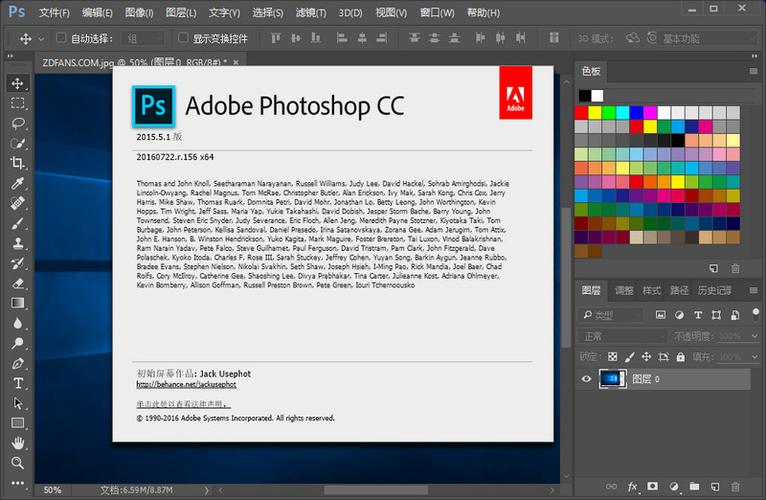Open the 文件(F) menu
The image size is (766, 500).
coord(54,13)
